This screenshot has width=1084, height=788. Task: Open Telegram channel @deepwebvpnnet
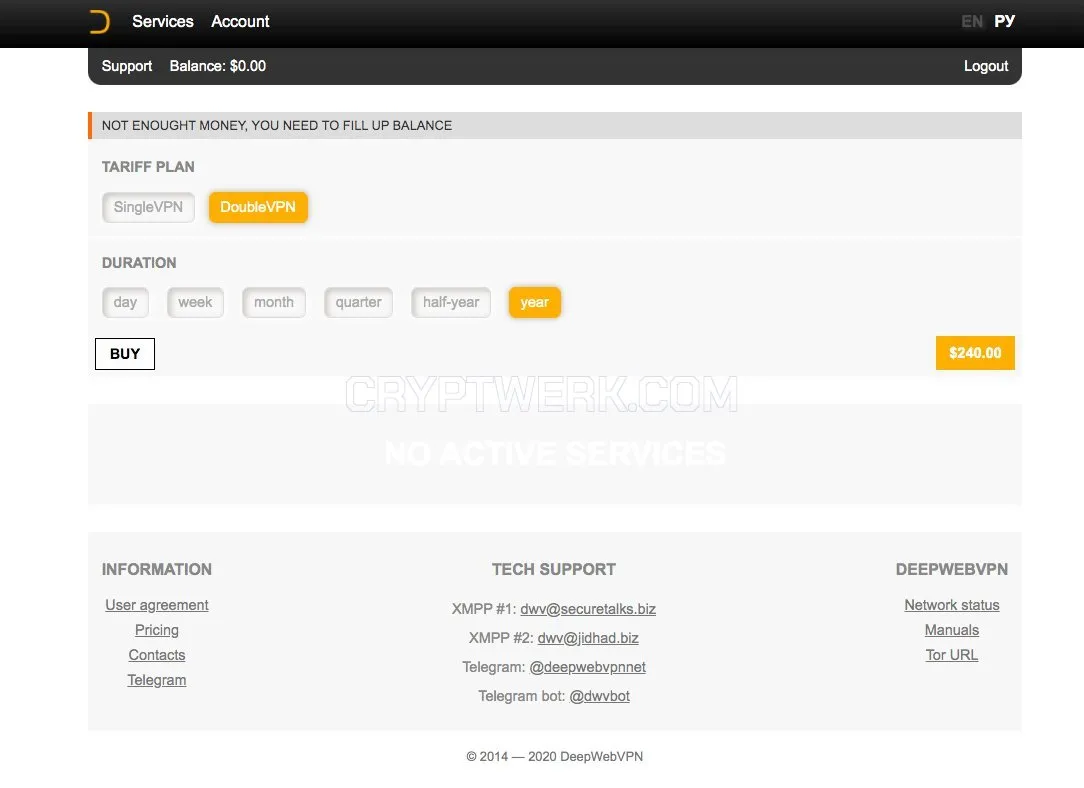pos(587,667)
